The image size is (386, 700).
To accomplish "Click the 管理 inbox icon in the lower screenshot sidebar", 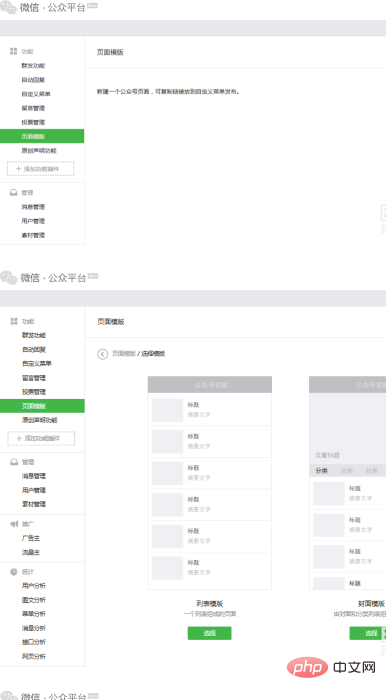I will [14, 462].
